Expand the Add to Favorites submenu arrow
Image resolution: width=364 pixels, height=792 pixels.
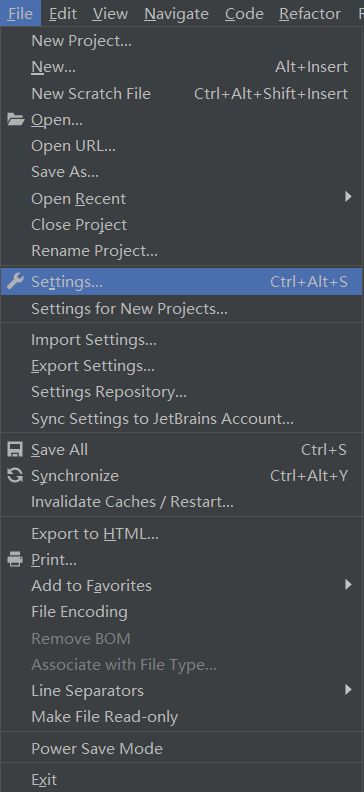tap(348, 585)
